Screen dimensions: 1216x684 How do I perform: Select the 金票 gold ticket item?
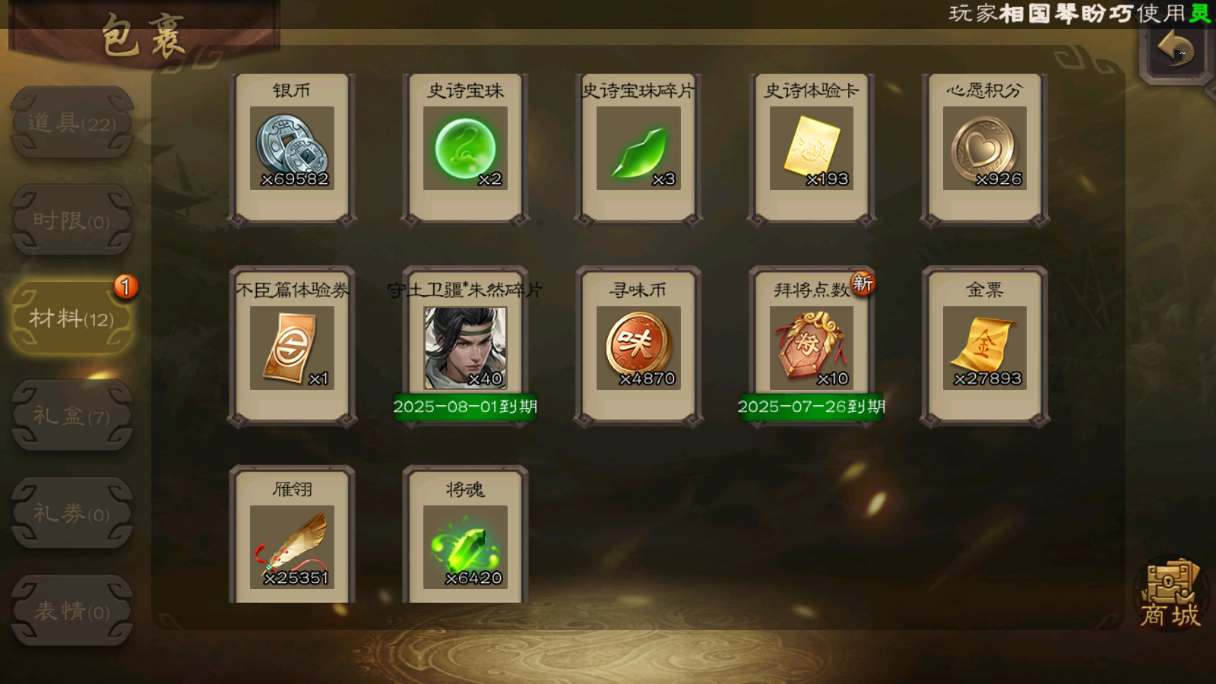tap(985, 348)
